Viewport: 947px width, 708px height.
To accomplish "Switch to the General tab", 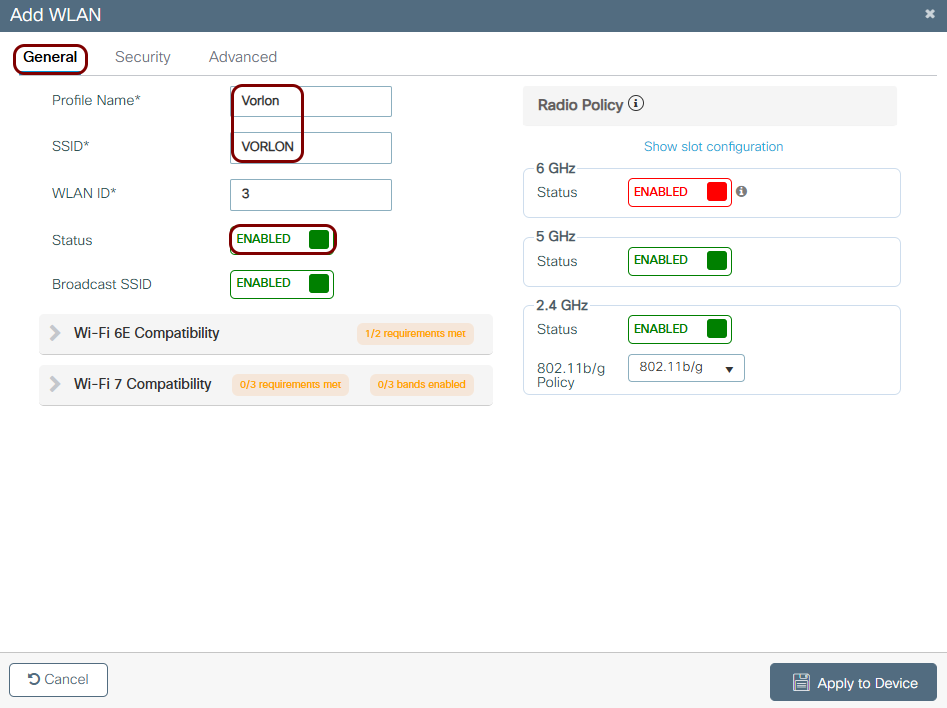I will point(50,58).
